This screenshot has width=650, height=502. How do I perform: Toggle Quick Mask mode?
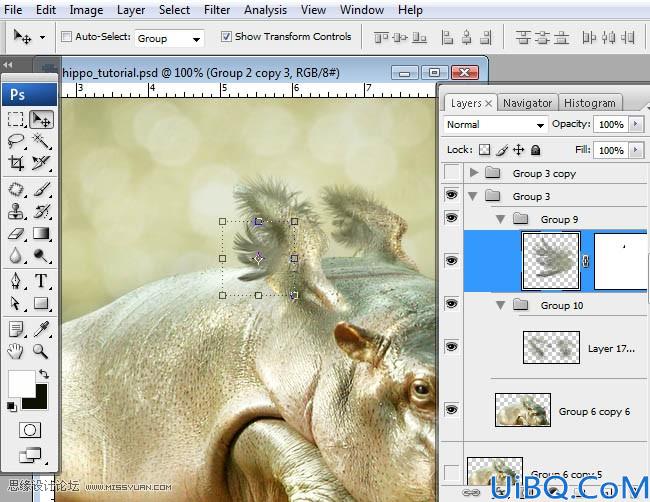[x=30, y=430]
